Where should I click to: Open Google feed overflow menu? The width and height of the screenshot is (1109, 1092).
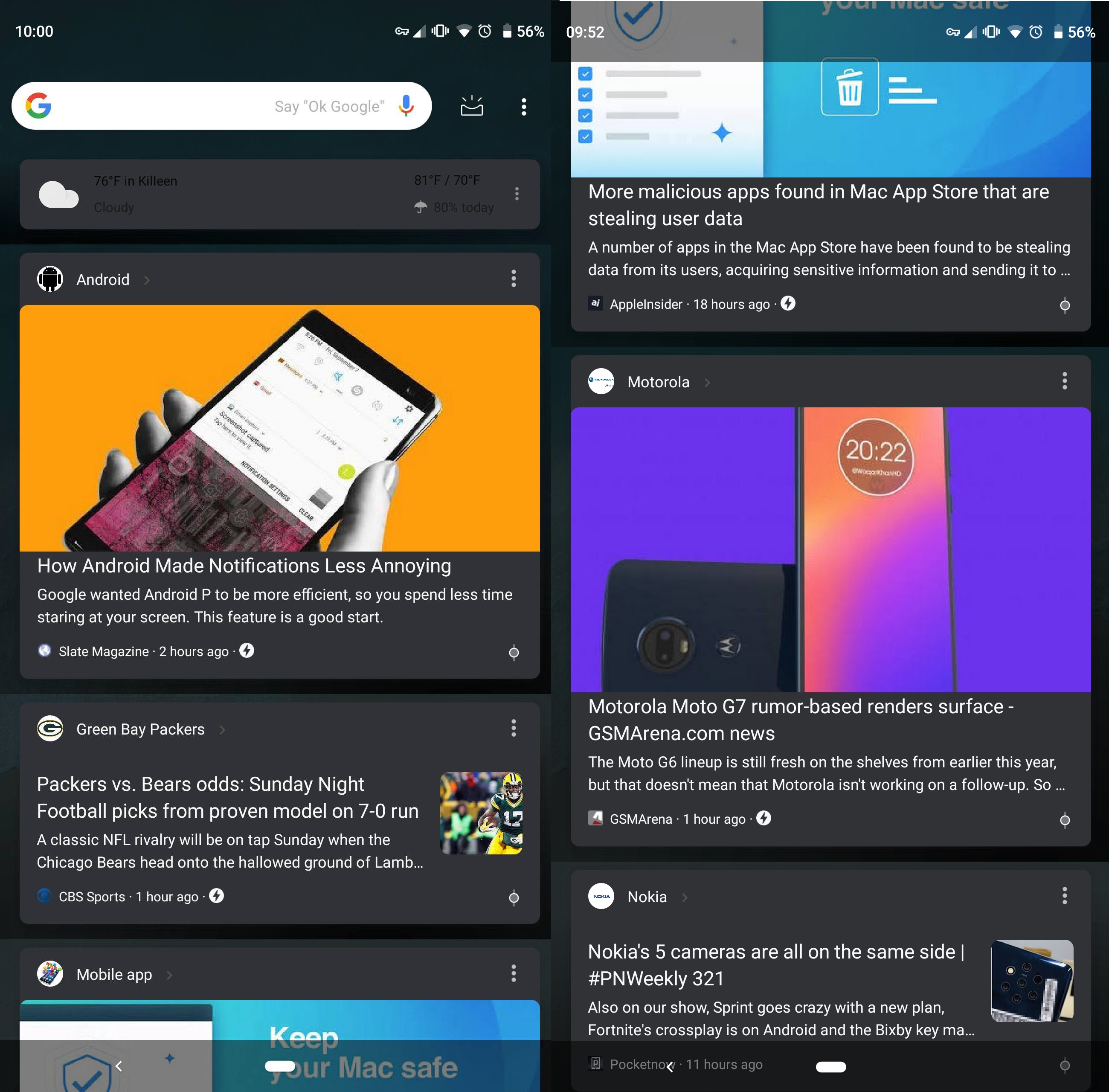pyautogui.click(x=523, y=107)
